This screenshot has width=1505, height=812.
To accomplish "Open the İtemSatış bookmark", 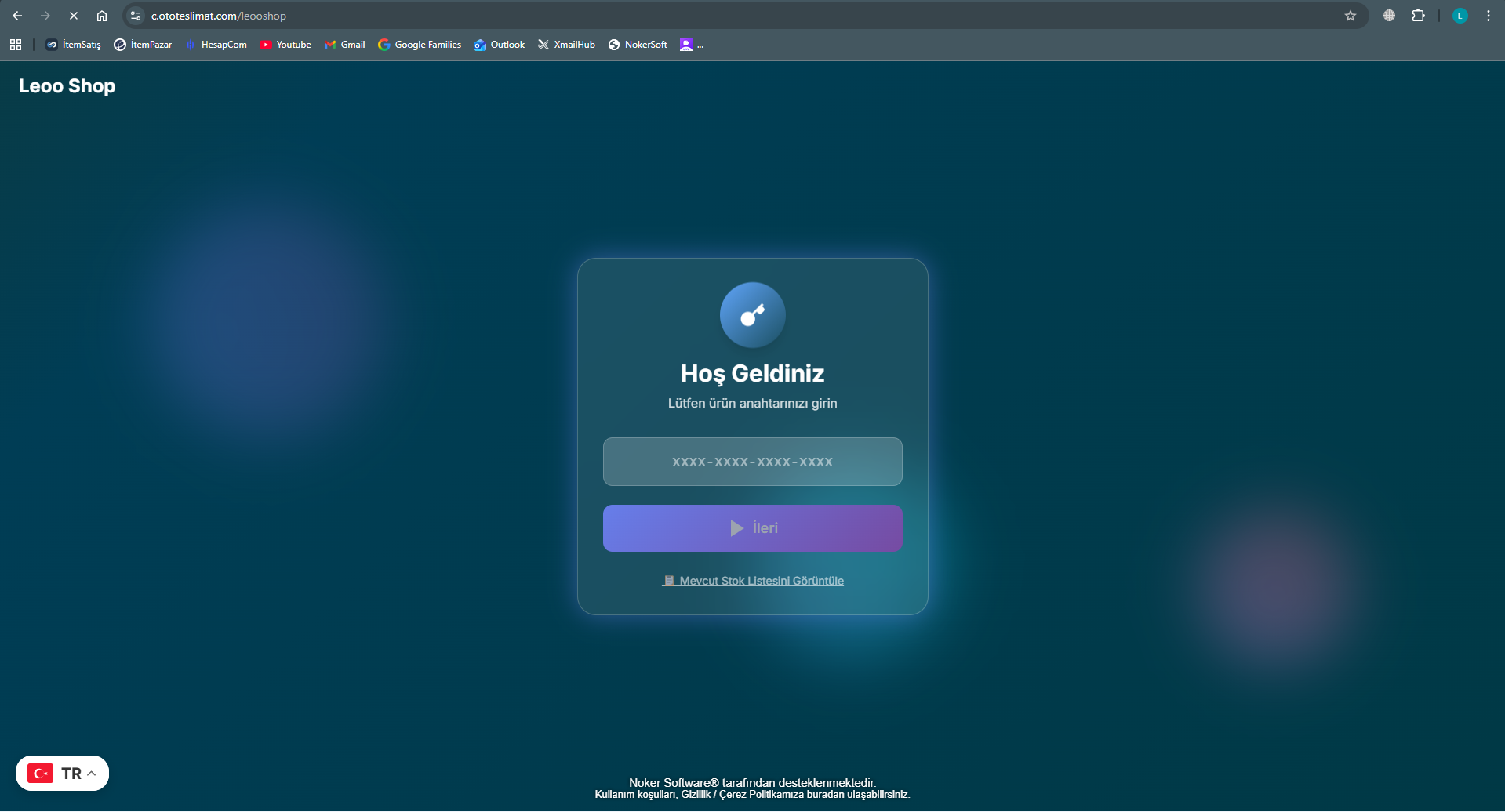I will [x=73, y=45].
